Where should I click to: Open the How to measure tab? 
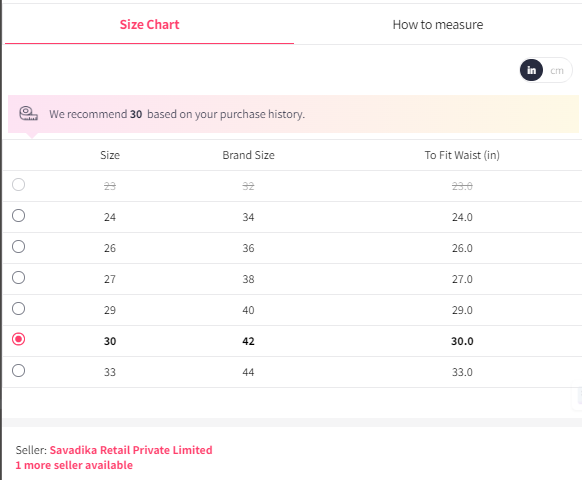click(438, 25)
